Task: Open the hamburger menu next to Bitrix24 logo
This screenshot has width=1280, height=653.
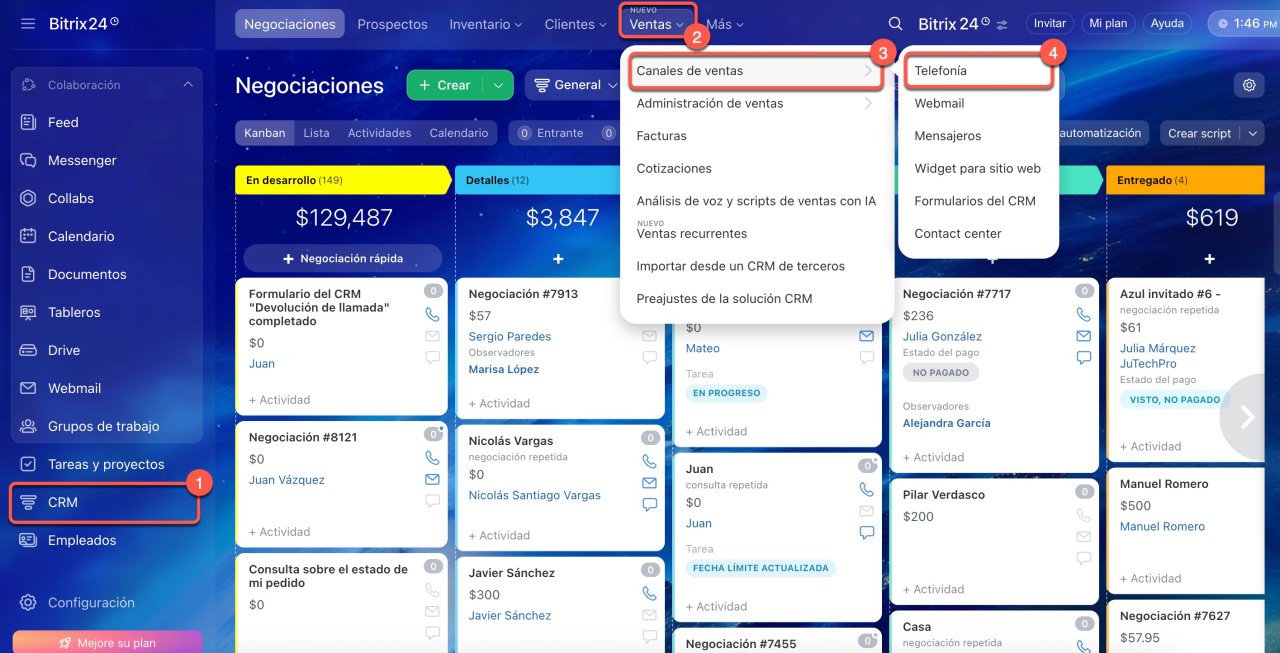Action: (28, 23)
